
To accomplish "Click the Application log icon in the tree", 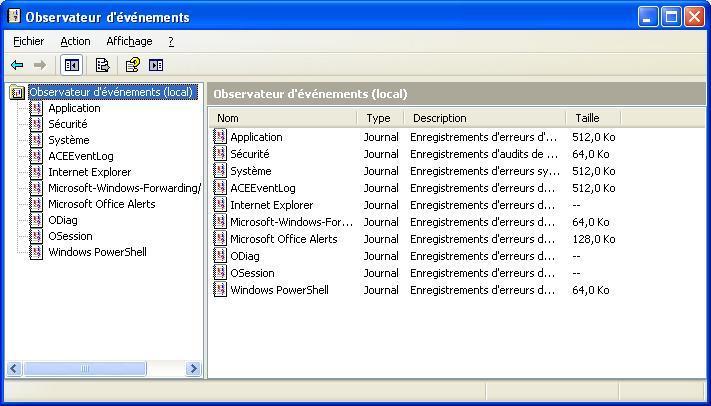I will pos(36,108).
